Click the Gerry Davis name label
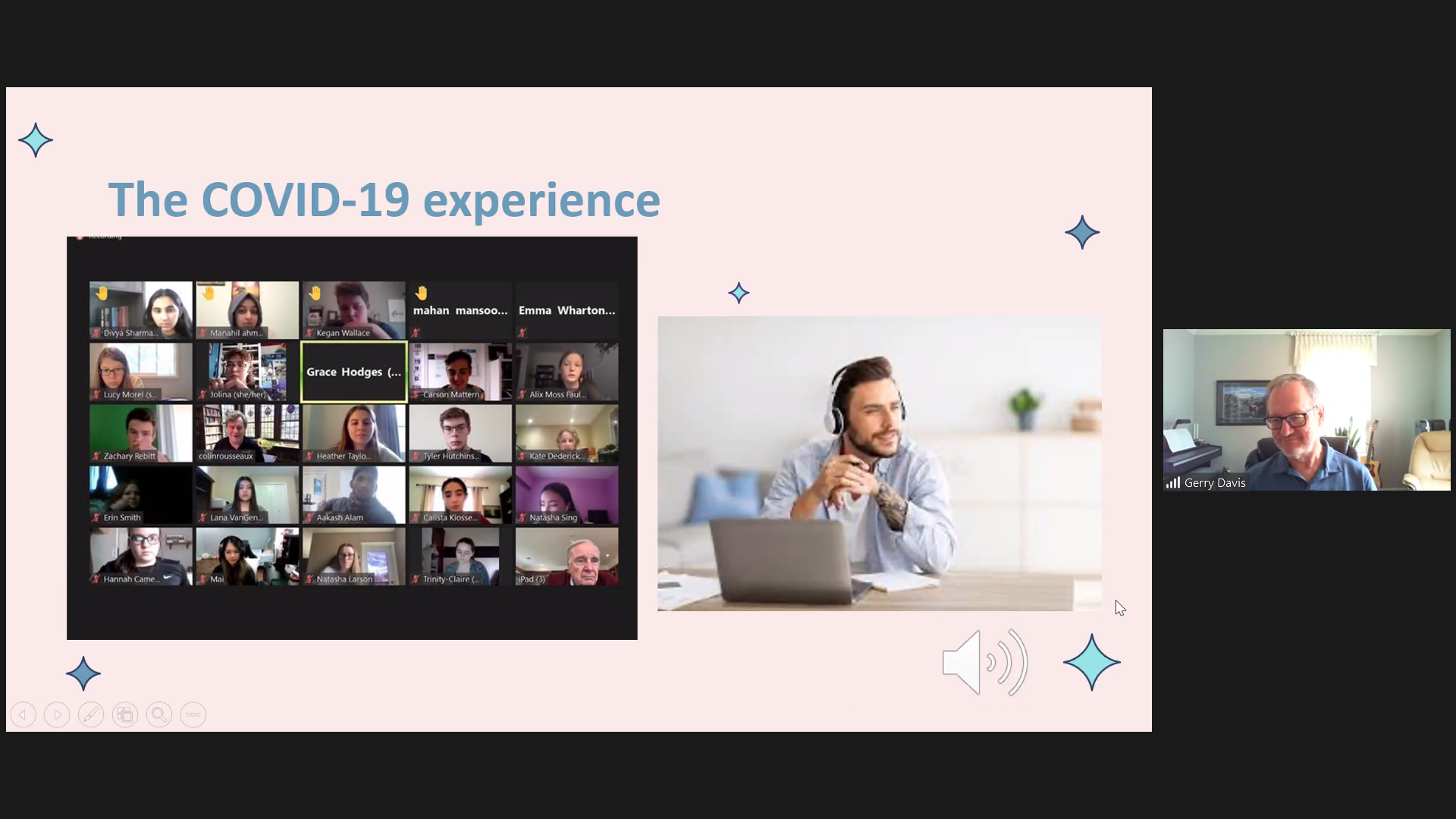 click(1215, 482)
